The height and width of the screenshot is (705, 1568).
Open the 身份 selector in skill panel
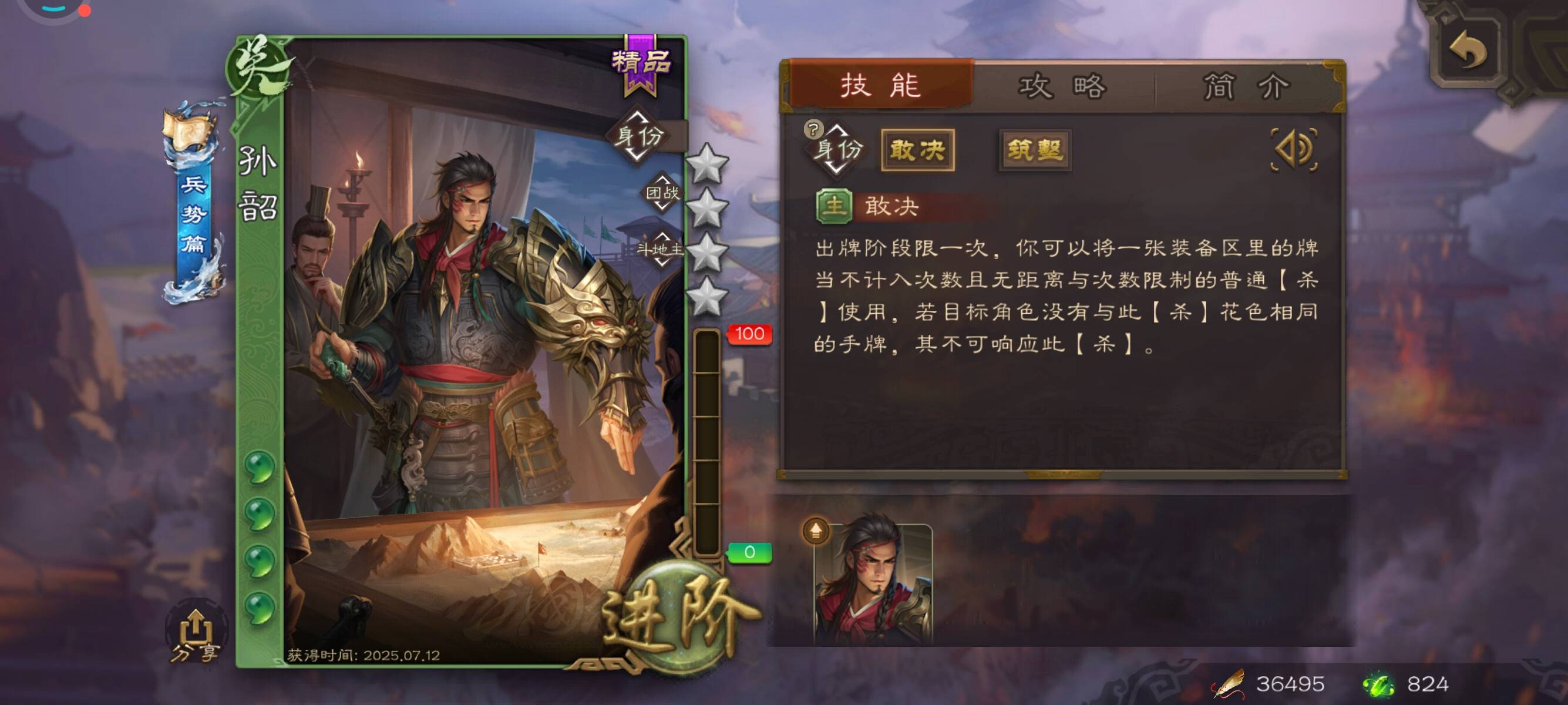[x=837, y=149]
